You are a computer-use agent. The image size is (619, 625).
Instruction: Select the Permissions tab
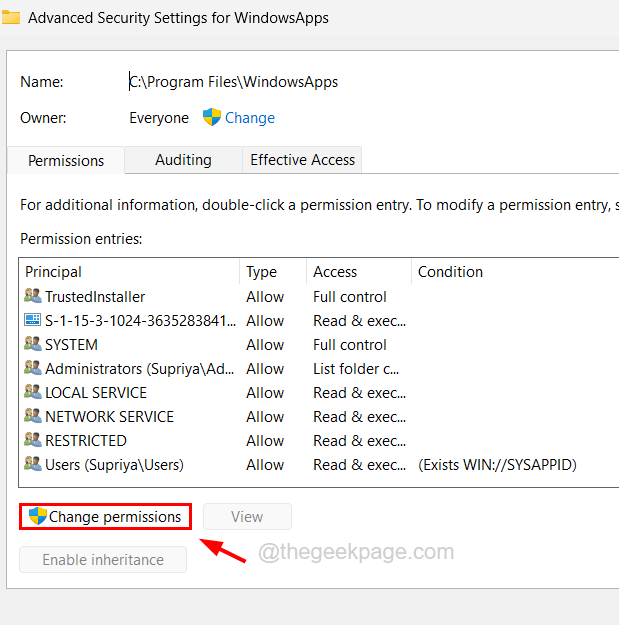[66, 161]
